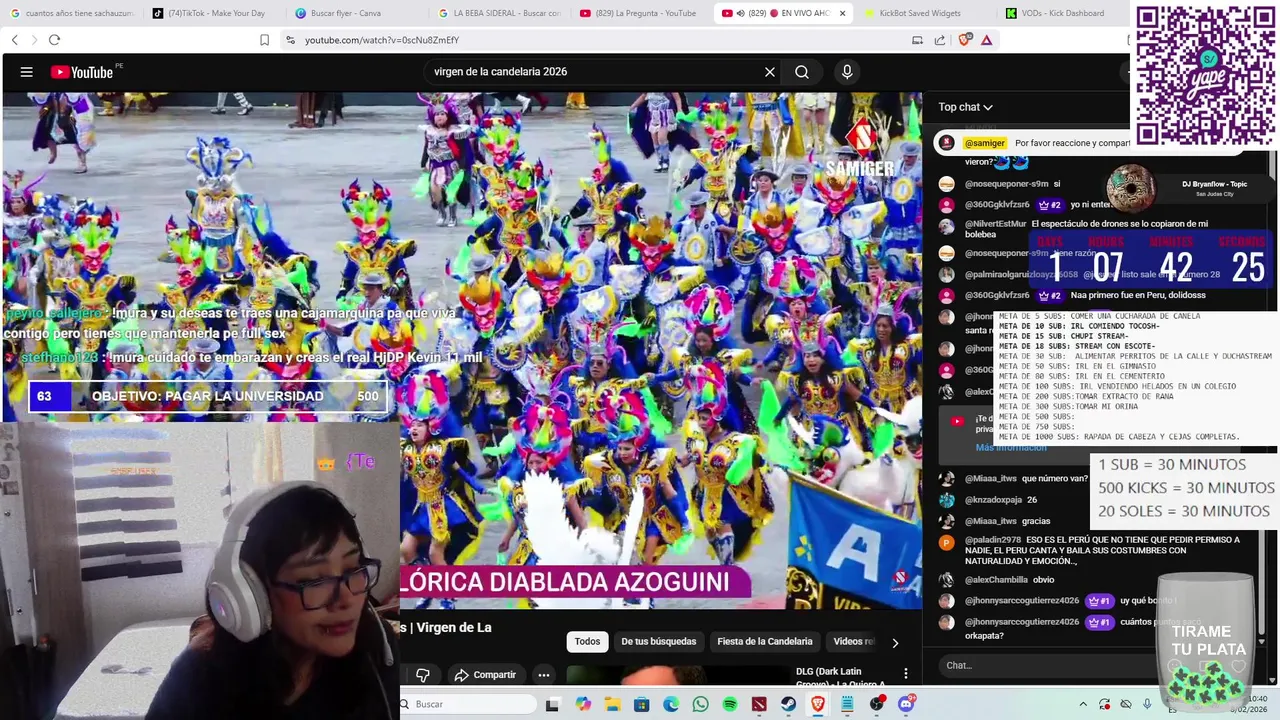Reload the page in the browser
Screen dimensions: 1280x720
(54, 40)
